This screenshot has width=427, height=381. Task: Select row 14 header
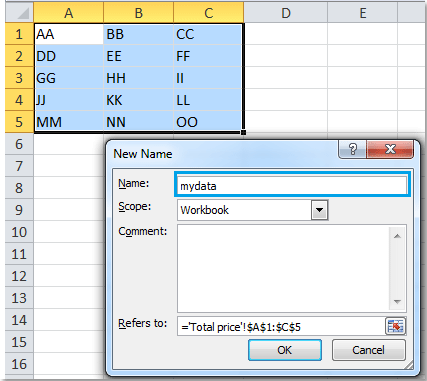pos(19,320)
